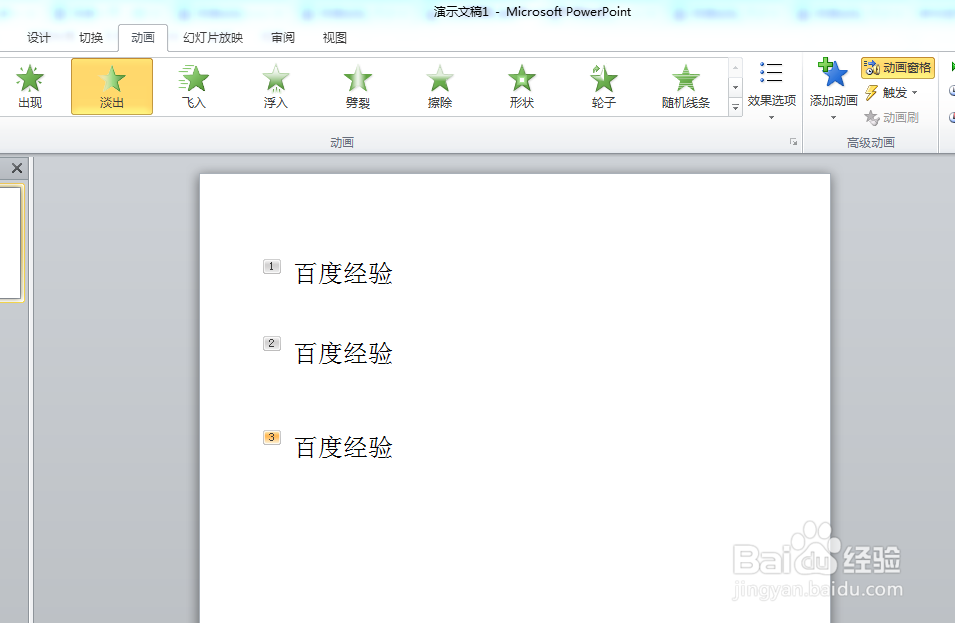This screenshot has width=955, height=623.
Task: Open the 动画 group dialog launcher
Action: pos(793,141)
